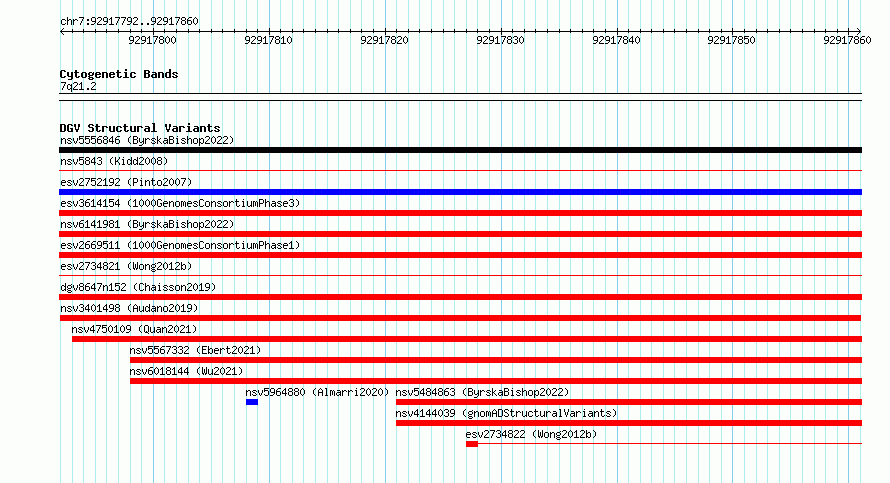
Task: Select the black nsv5556846 variant bar
Action: click(x=460, y=150)
